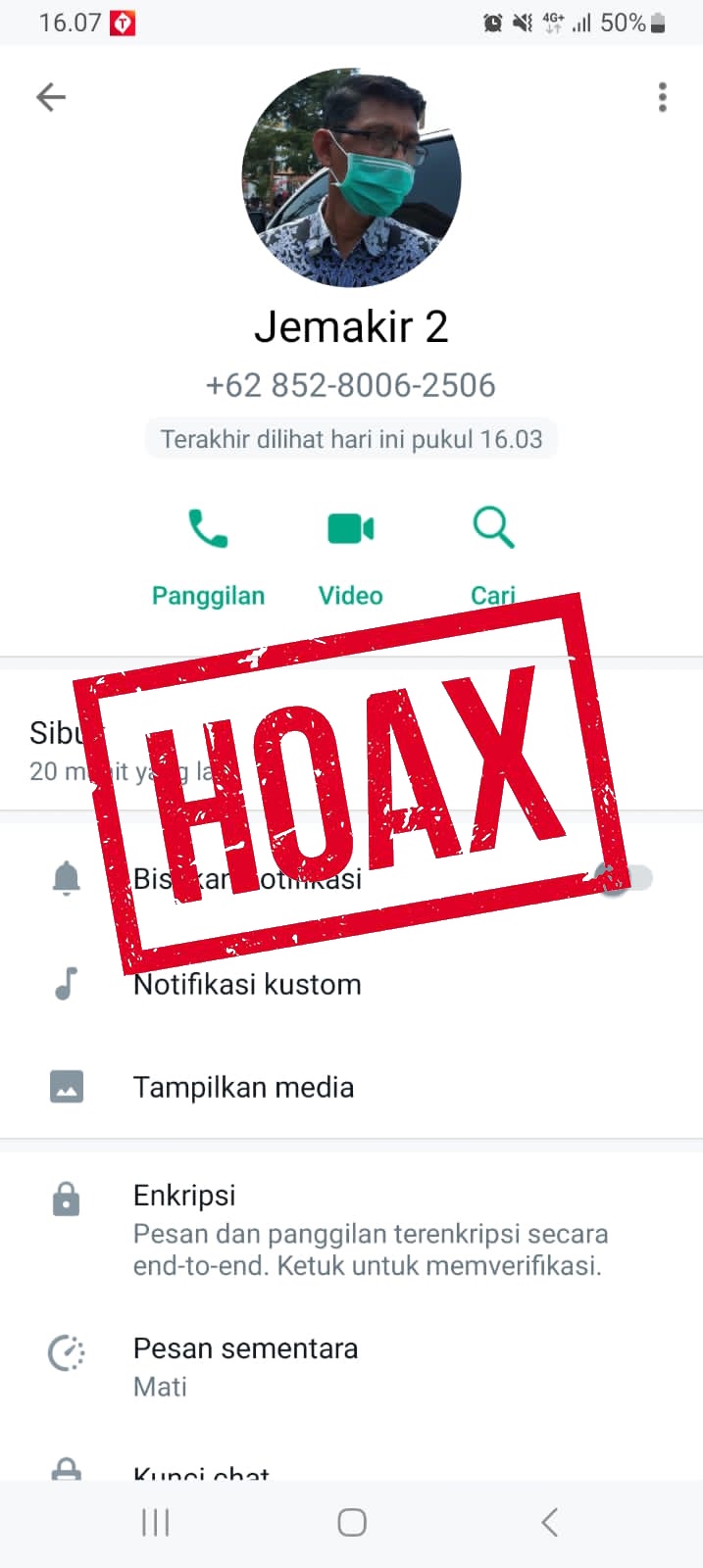Image resolution: width=703 pixels, height=1568 pixels.
Task: Tap the disappearing messages timer icon
Action: (x=67, y=1353)
